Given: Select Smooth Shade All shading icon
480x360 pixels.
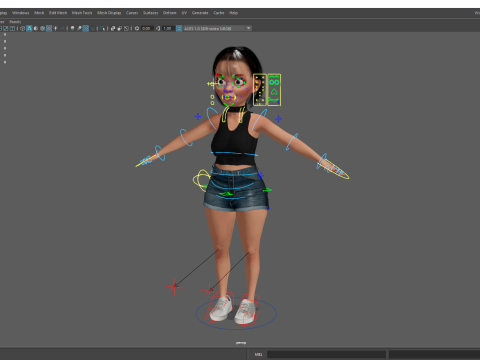Looking at the screenshot, I should point(29,28).
